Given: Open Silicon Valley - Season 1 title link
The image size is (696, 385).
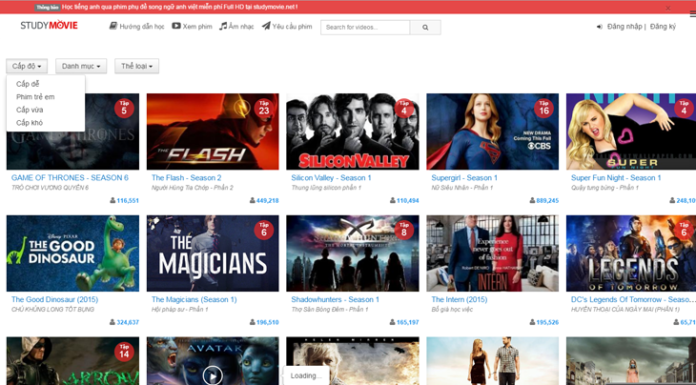Looking at the screenshot, I should 331,178.
